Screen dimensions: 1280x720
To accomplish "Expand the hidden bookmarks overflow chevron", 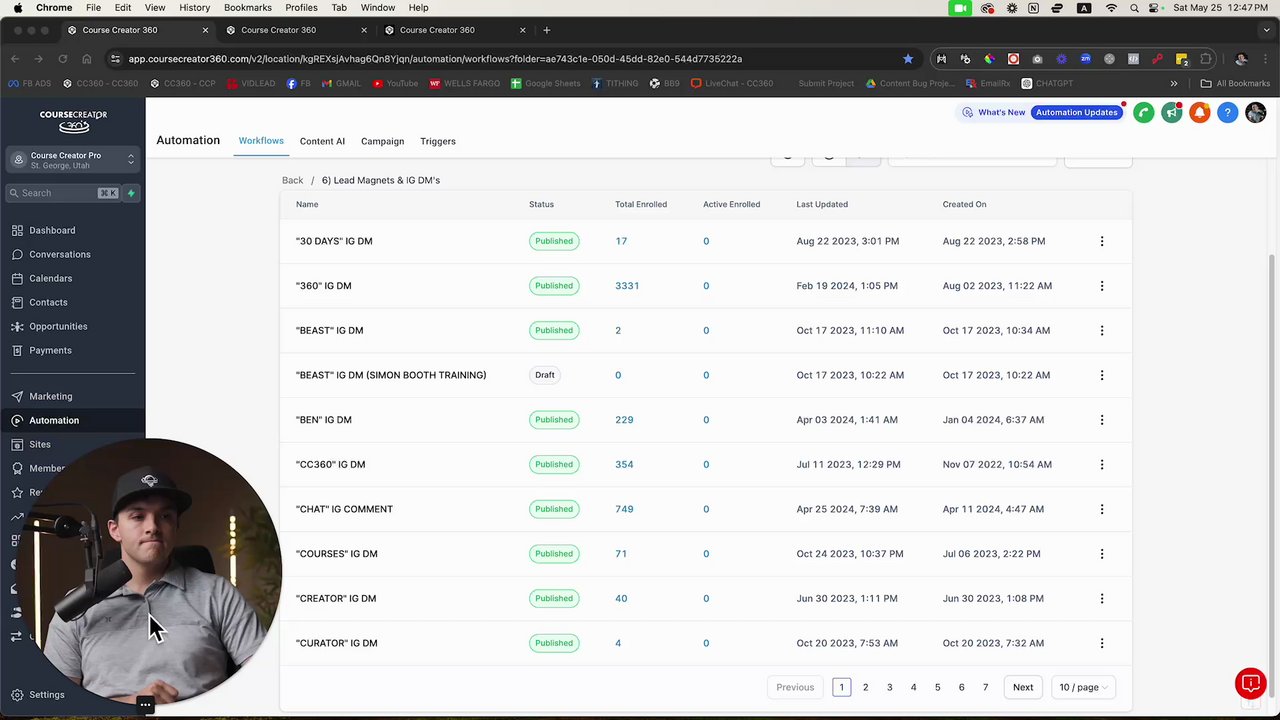I will 1174,84.
